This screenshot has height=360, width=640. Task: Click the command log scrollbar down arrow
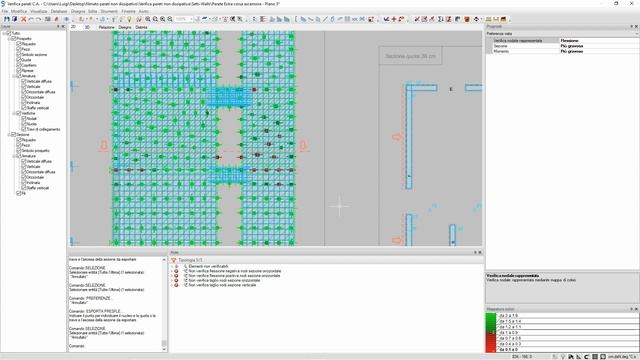(164, 349)
